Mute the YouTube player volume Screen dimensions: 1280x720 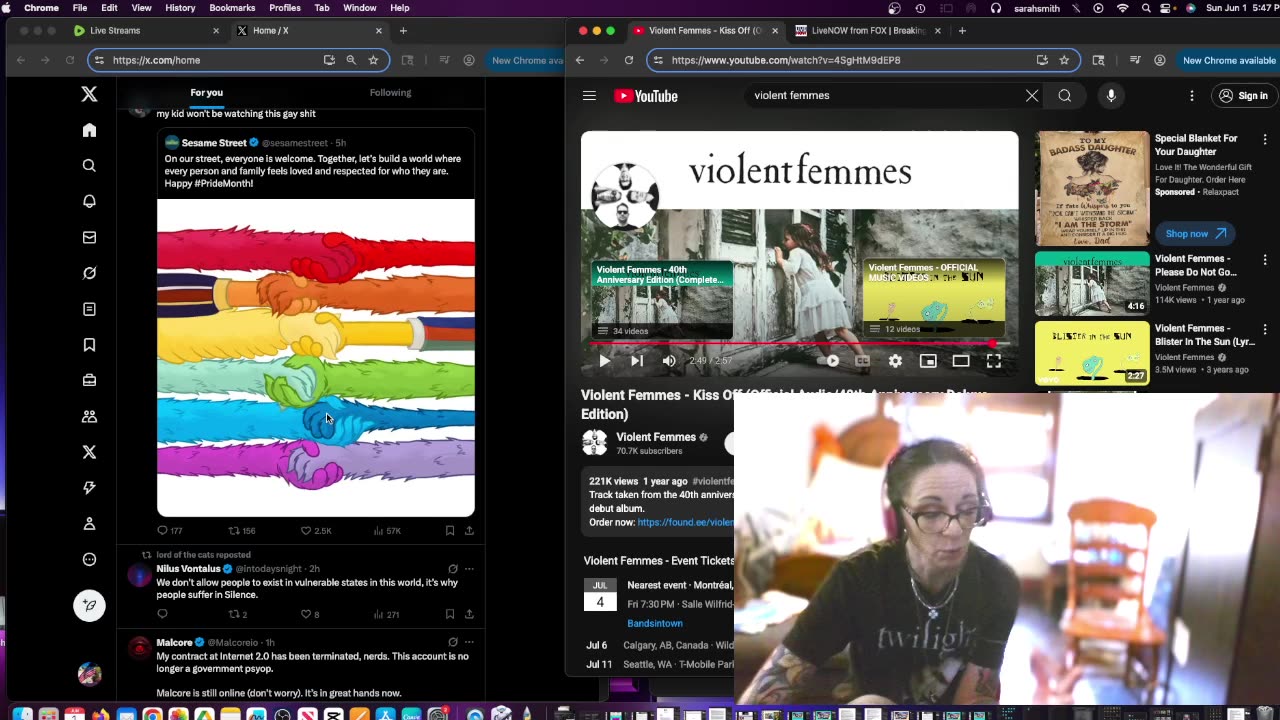click(x=669, y=361)
